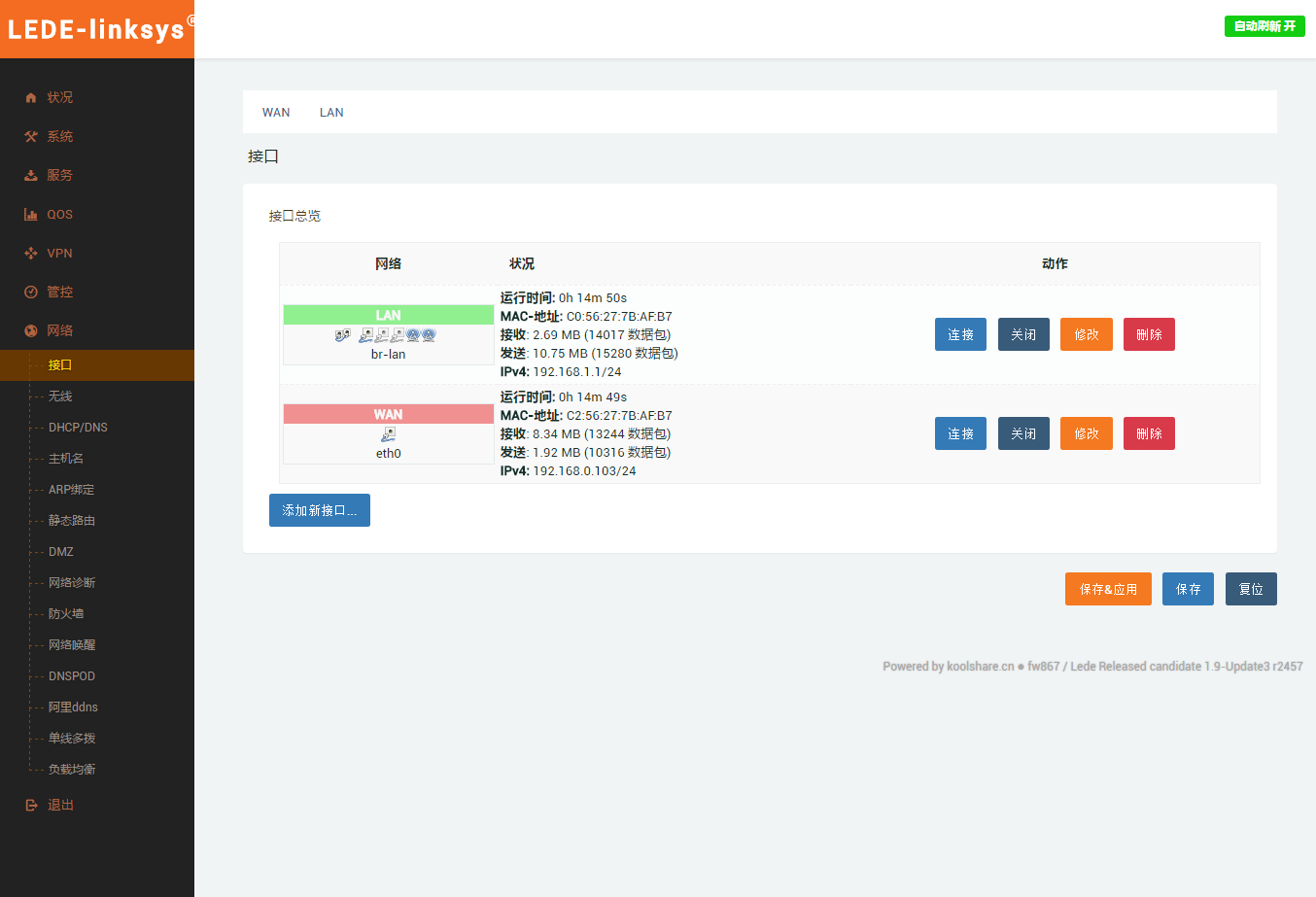Collapse the 网络 sidebar menu
1316x897 pixels.
pyautogui.click(x=60, y=330)
